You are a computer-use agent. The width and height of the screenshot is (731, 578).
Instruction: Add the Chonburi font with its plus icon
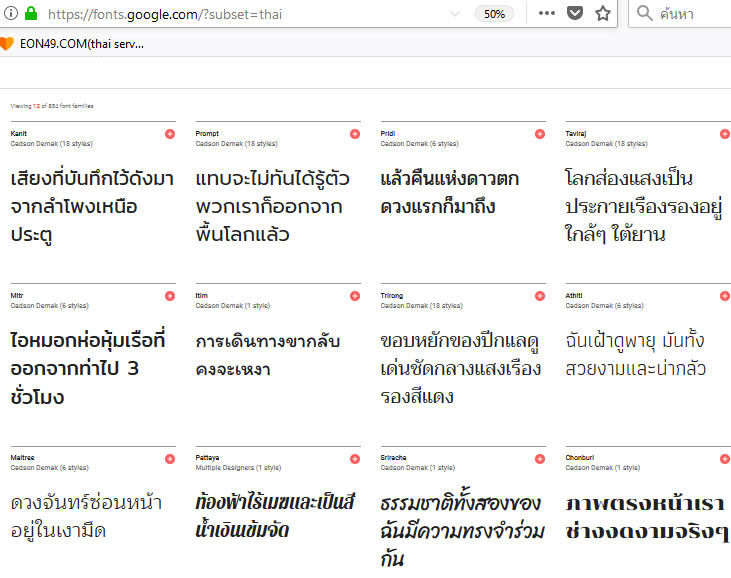point(725,459)
